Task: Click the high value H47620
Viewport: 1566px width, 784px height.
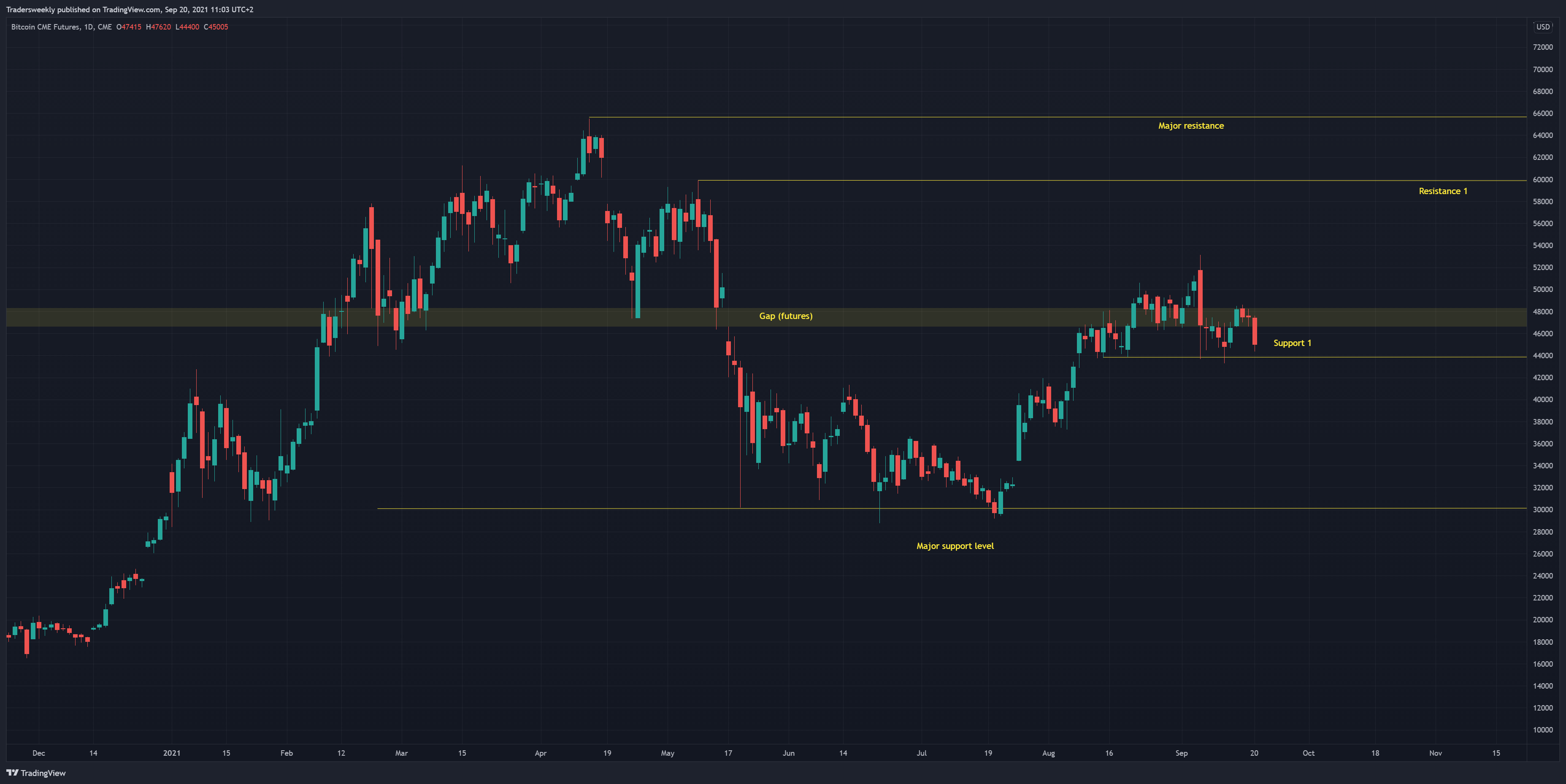Action: click(159, 27)
